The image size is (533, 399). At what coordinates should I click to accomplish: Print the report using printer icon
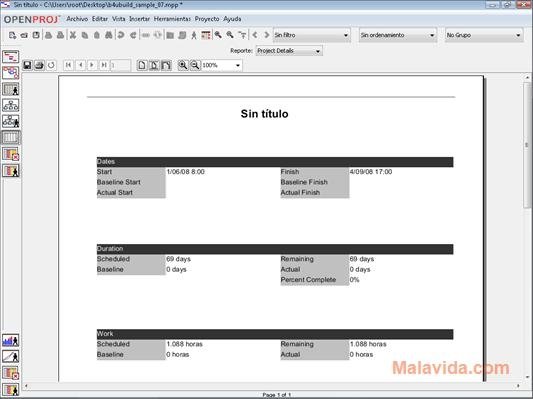coord(39,65)
